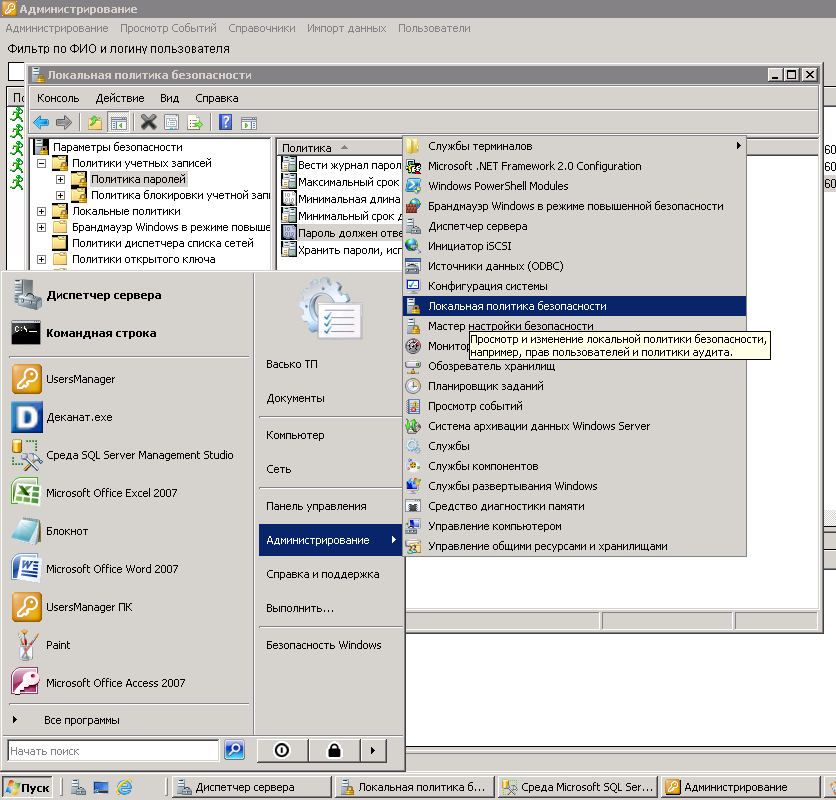The width and height of the screenshot is (836, 800).
Task: Collapse the Политики учетных записей tree node
Action: point(42,163)
